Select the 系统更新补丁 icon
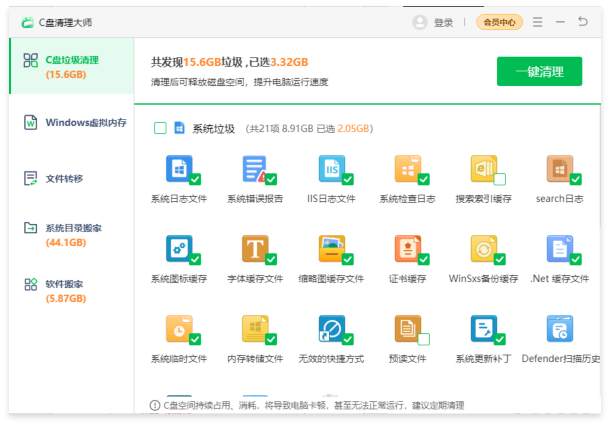The image size is (610, 426). tap(483, 328)
